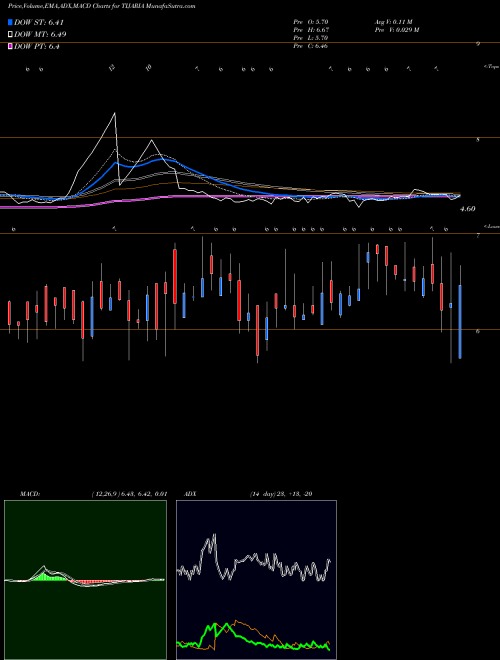
Task: Click the green MACD histogram bars
Action: (48, 576)
